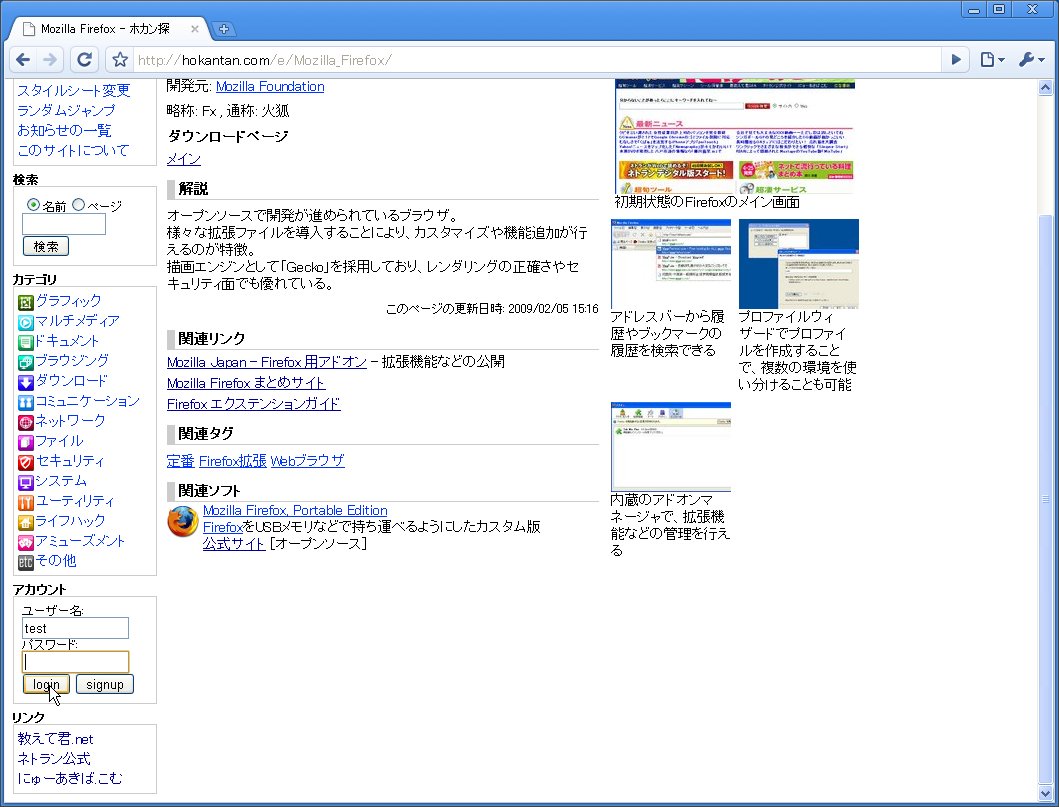The image size is (1059, 807).
Task: Click the その他 etc category icon
Action: [x=26, y=562]
